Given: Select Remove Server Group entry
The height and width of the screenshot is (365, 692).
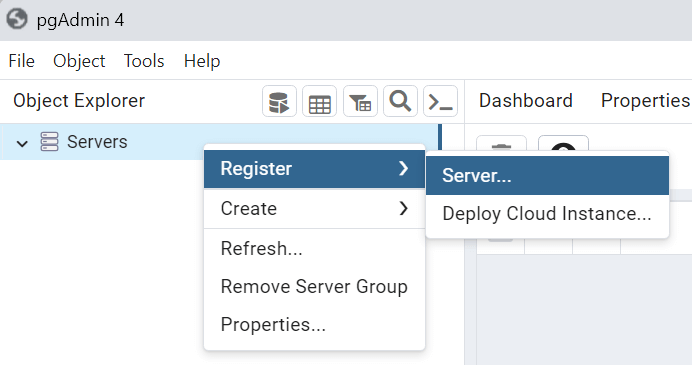Looking at the screenshot, I should click(314, 286).
